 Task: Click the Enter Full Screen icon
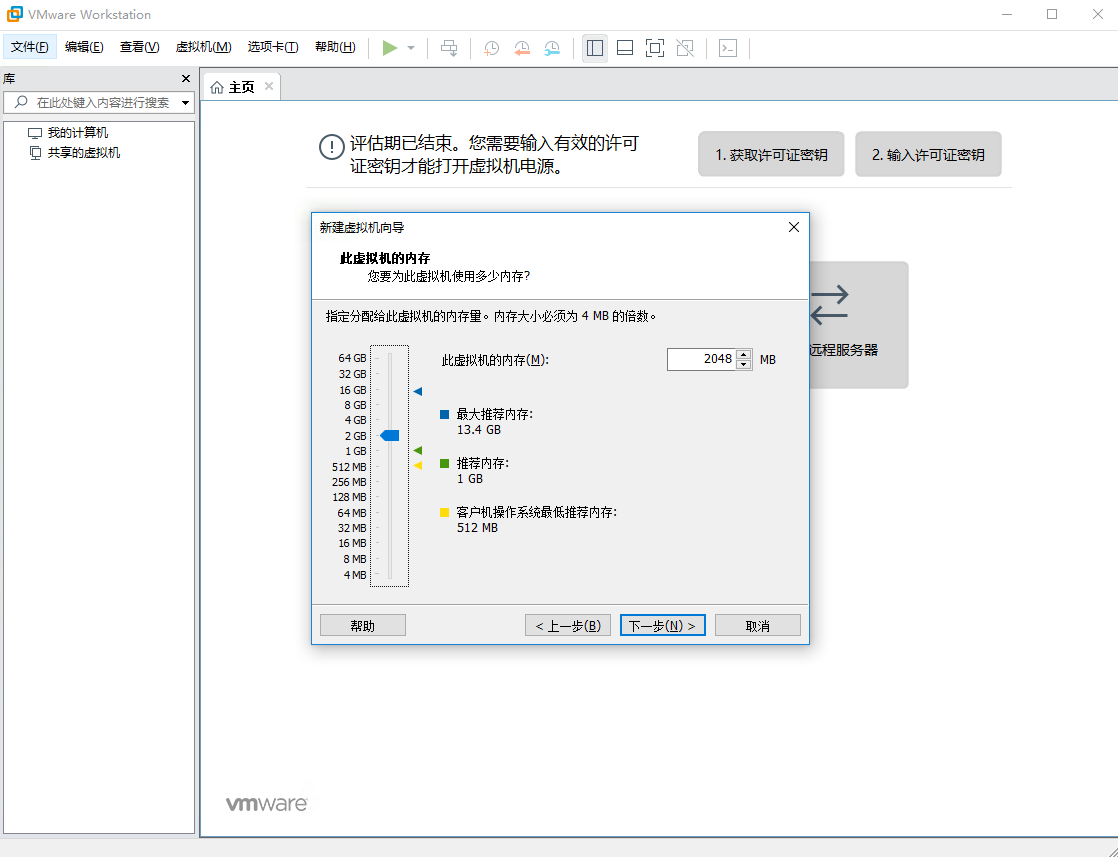tap(654, 47)
